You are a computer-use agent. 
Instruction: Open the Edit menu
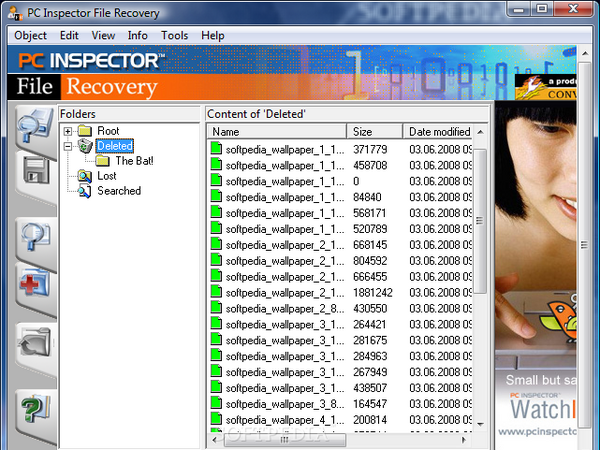(x=69, y=36)
